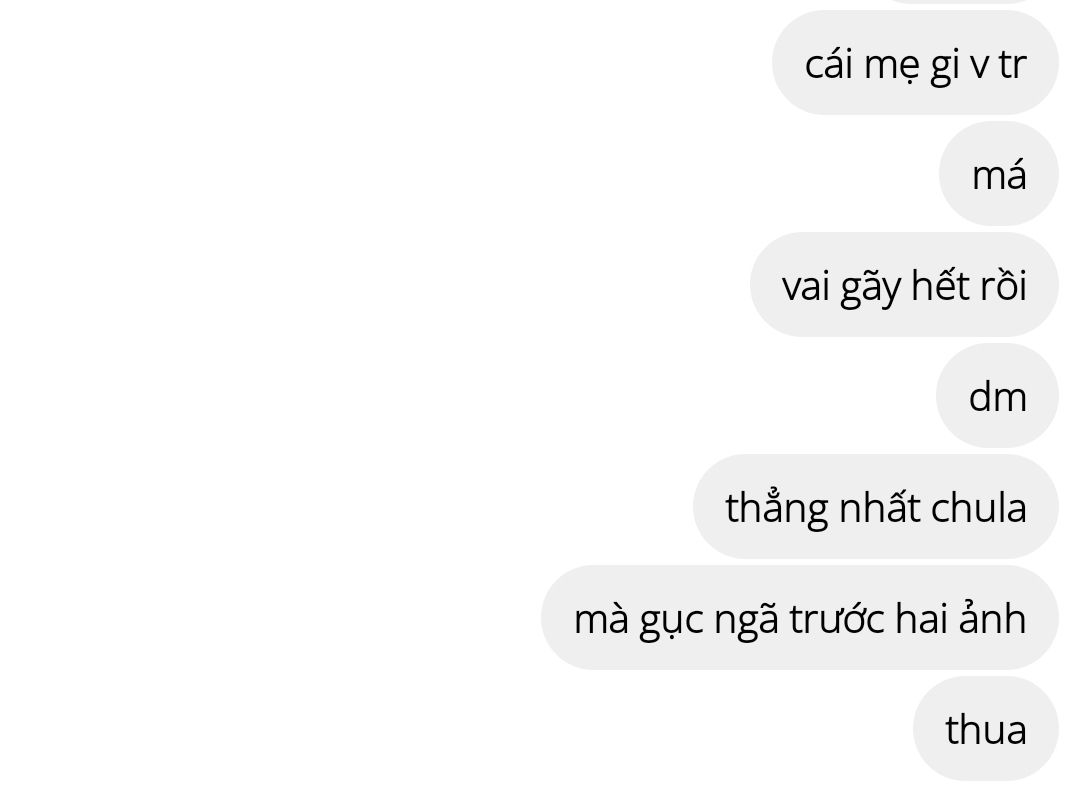This screenshot has height=785, width=1080.
Task: Click the "má" chat message
Action: (x=999, y=174)
